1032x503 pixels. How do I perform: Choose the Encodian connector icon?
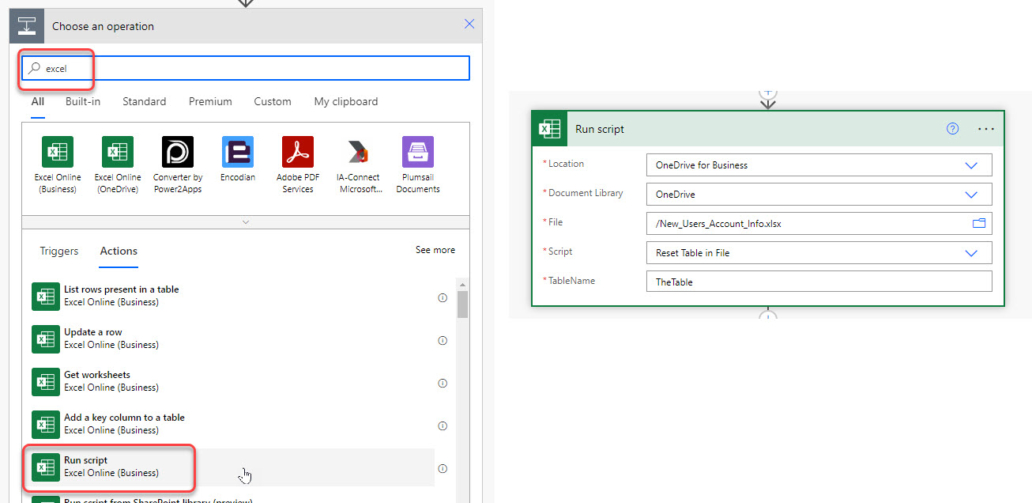pos(238,152)
